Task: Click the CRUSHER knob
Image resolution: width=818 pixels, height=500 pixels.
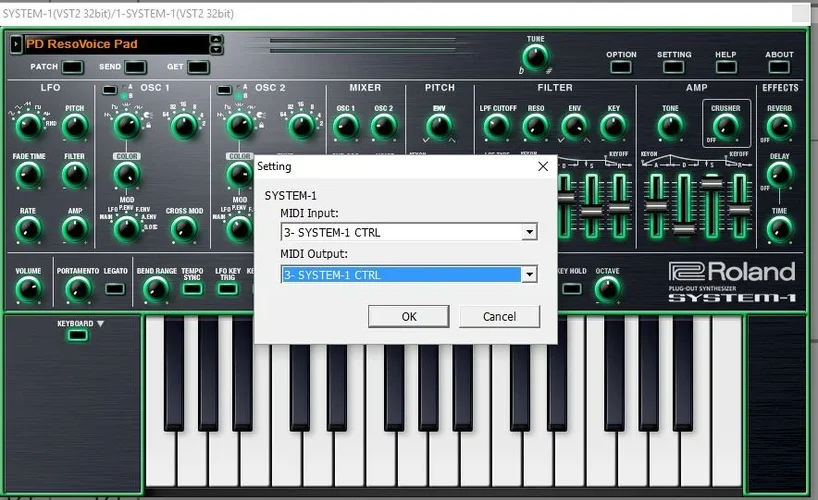Action: click(726, 127)
